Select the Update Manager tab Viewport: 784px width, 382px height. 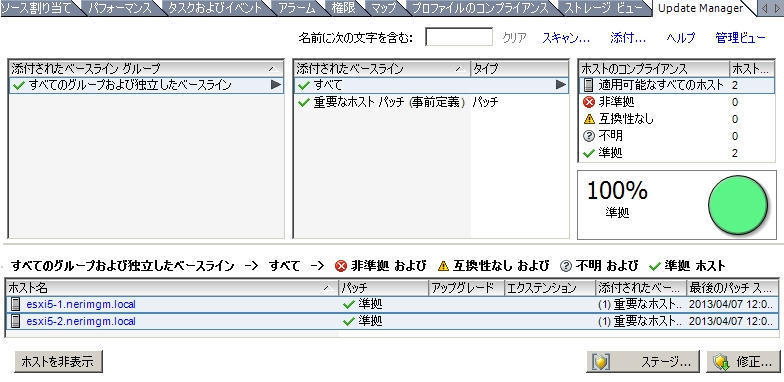tap(700, 8)
